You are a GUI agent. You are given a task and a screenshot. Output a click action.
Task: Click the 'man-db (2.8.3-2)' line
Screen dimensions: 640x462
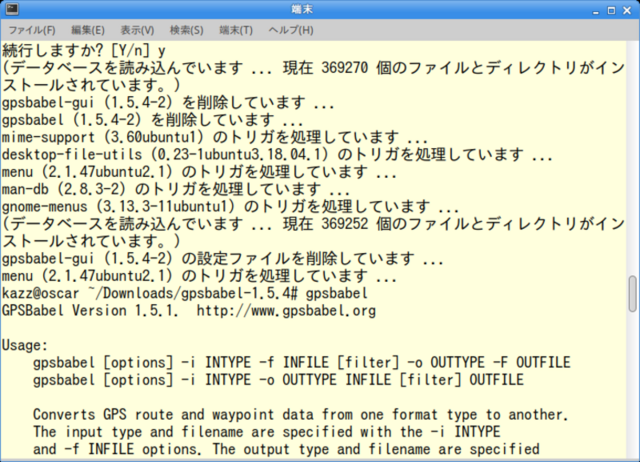(176, 189)
